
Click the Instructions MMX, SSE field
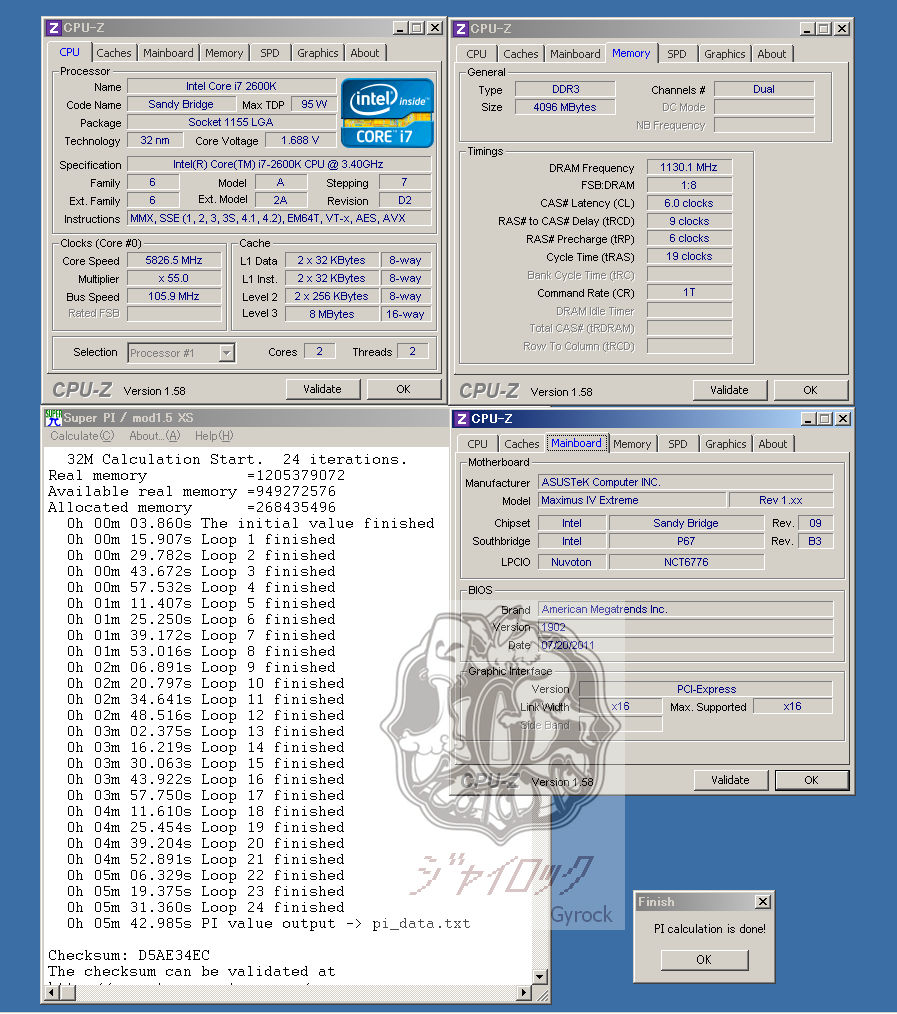pos(279,219)
